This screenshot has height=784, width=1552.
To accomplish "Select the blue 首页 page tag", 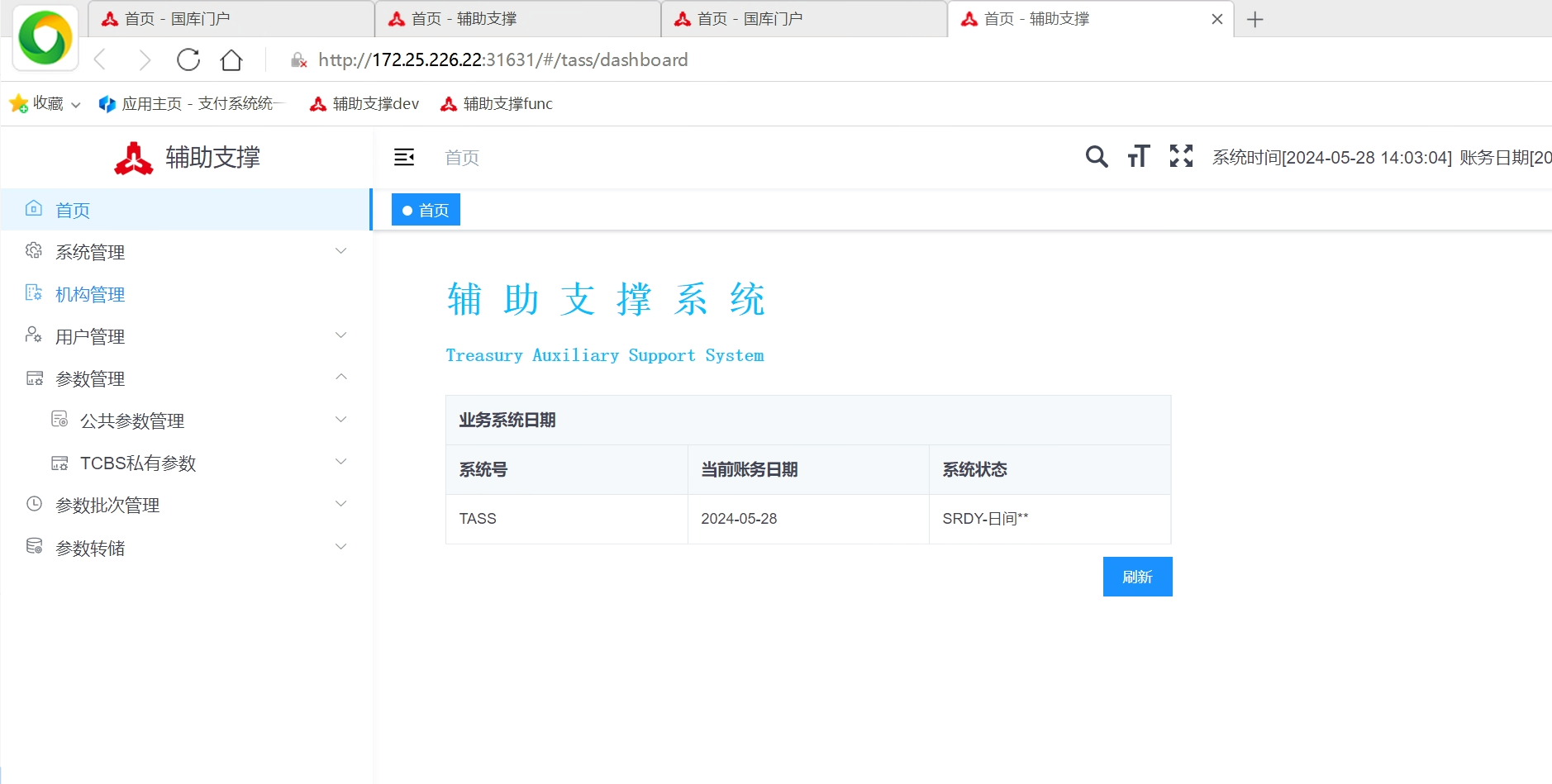I will click(x=426, y=210).
